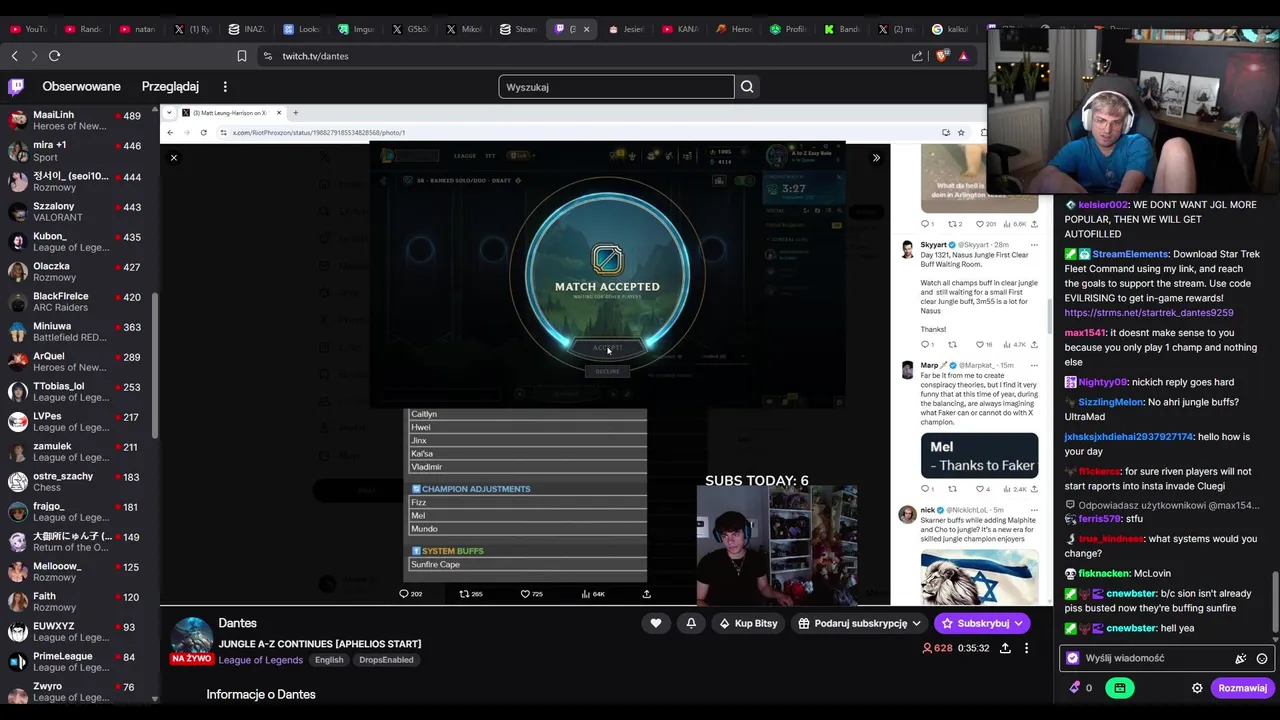Click the Dantes channel name

(x=238, y=623)
